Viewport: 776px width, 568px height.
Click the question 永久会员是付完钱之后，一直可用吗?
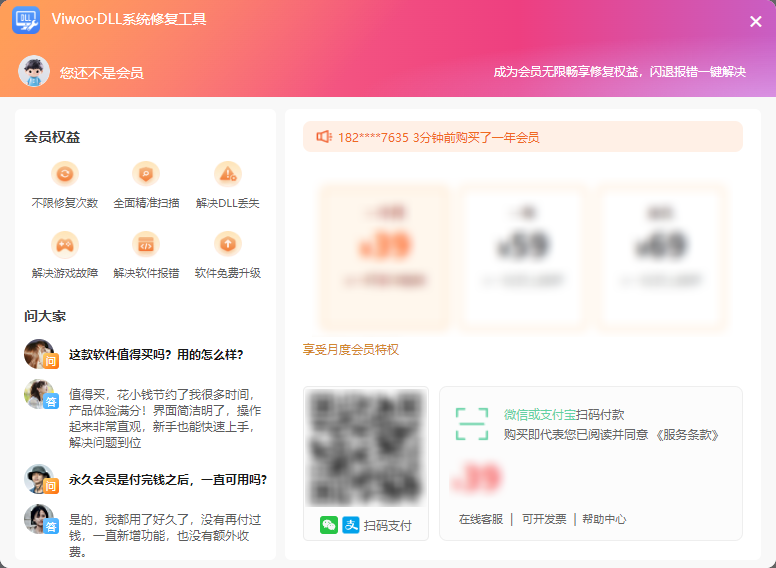pos(168,479)
